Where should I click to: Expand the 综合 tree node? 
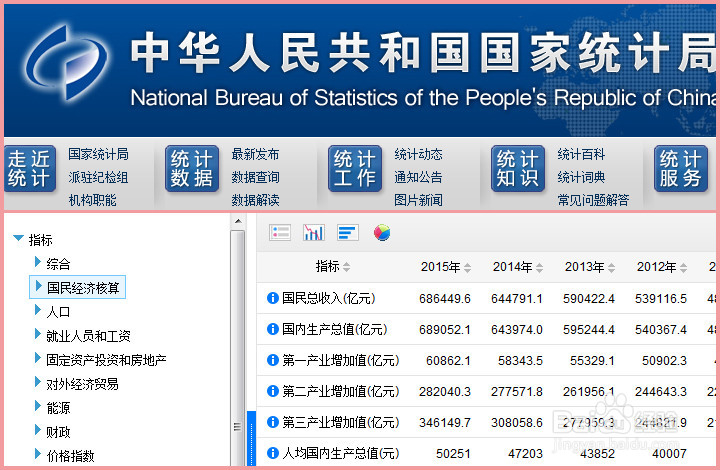[38, 262]
